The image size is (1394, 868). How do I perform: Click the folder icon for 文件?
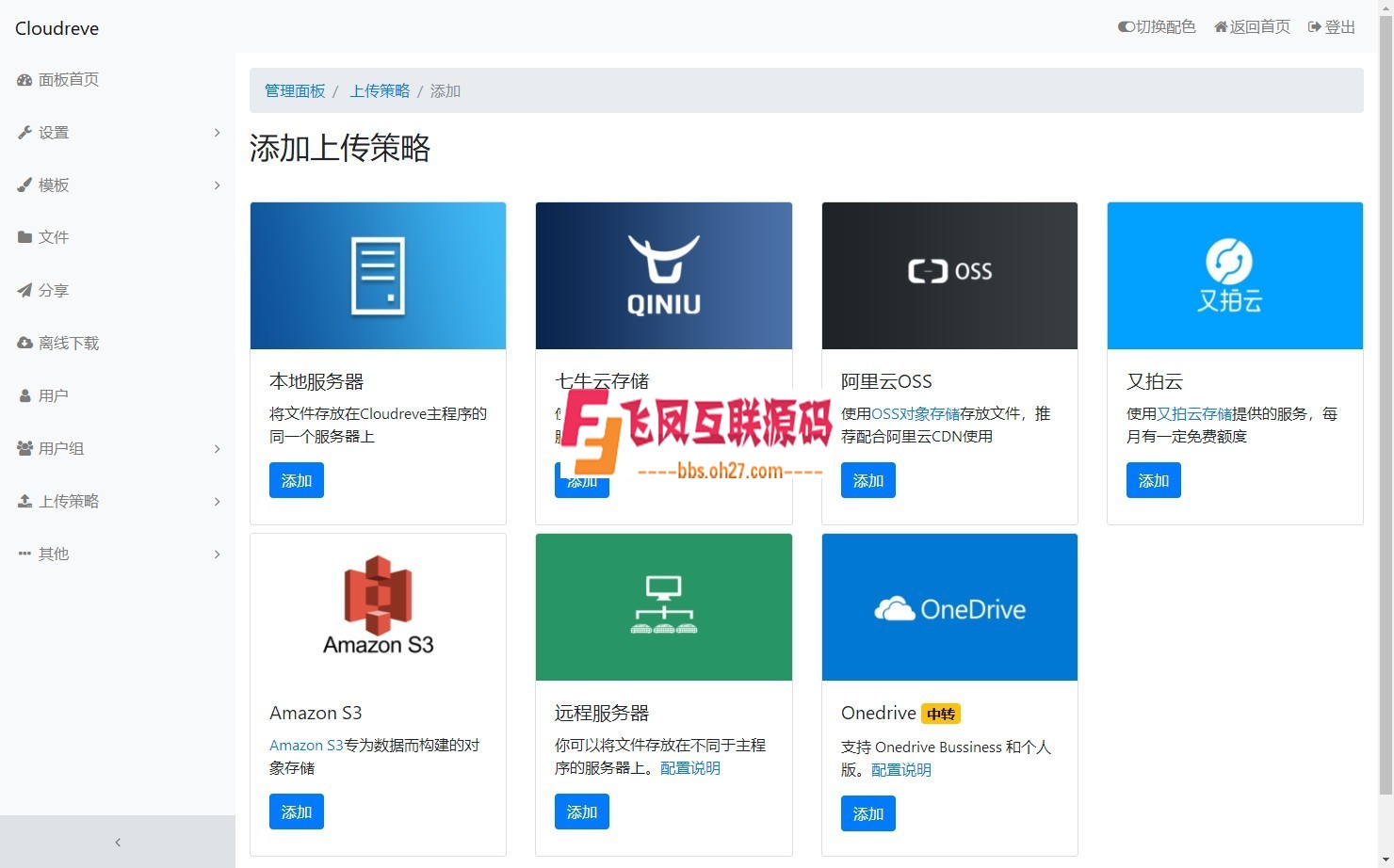click(x=24, y=237)
